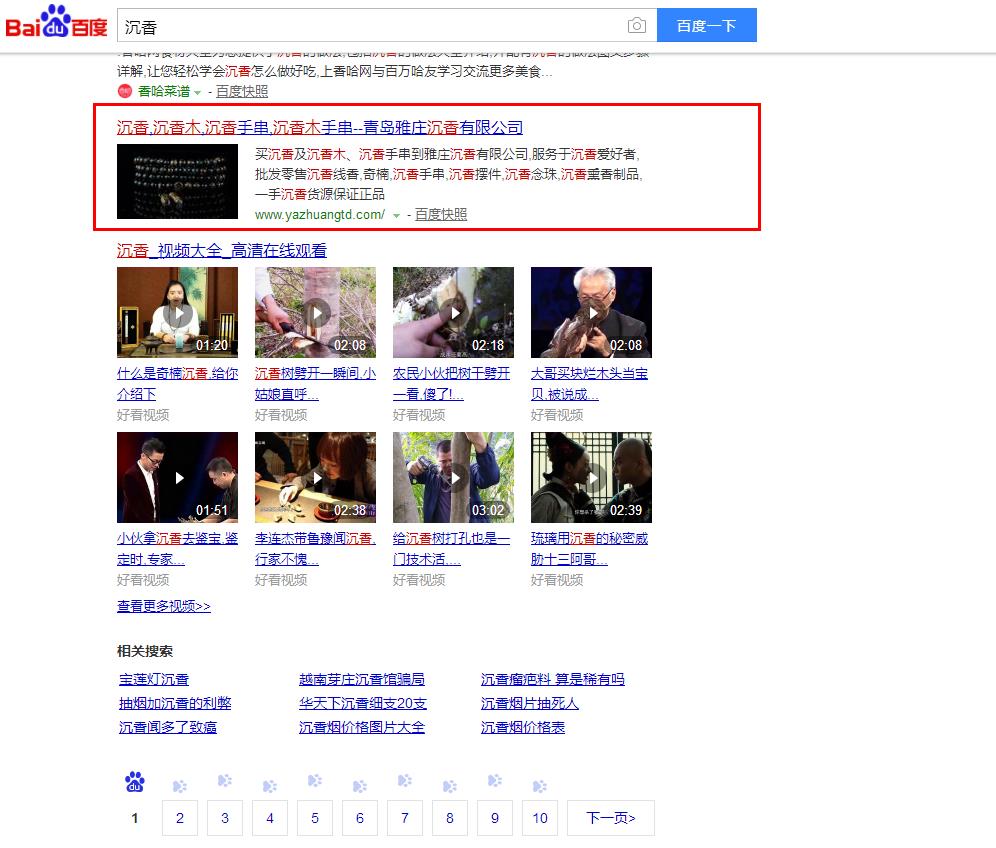Open video title 李连杰带鲁豫闻沉香

click(315, 549)
